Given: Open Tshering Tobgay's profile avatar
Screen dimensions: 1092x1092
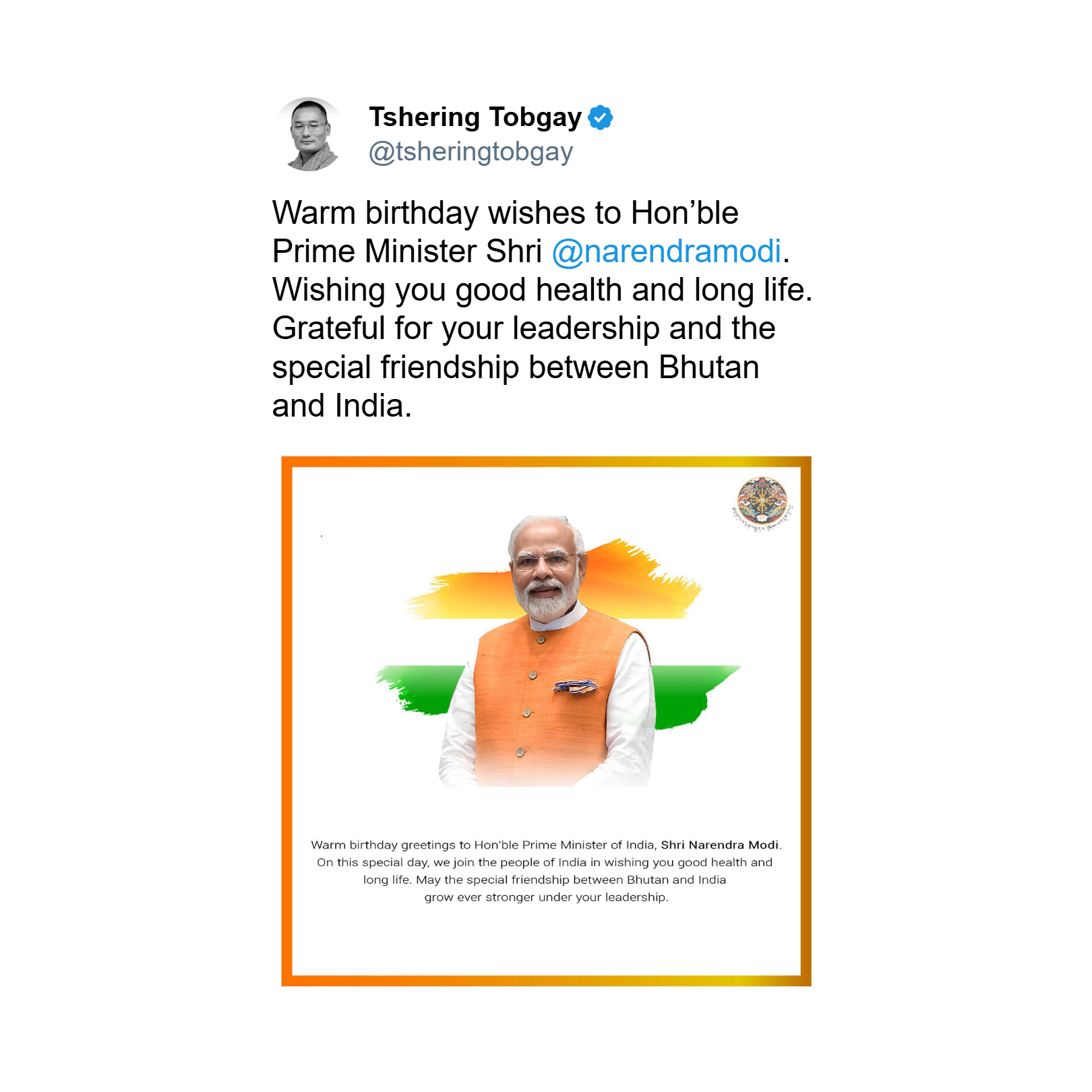Looking at the screenshot, I should click(309, 134).
